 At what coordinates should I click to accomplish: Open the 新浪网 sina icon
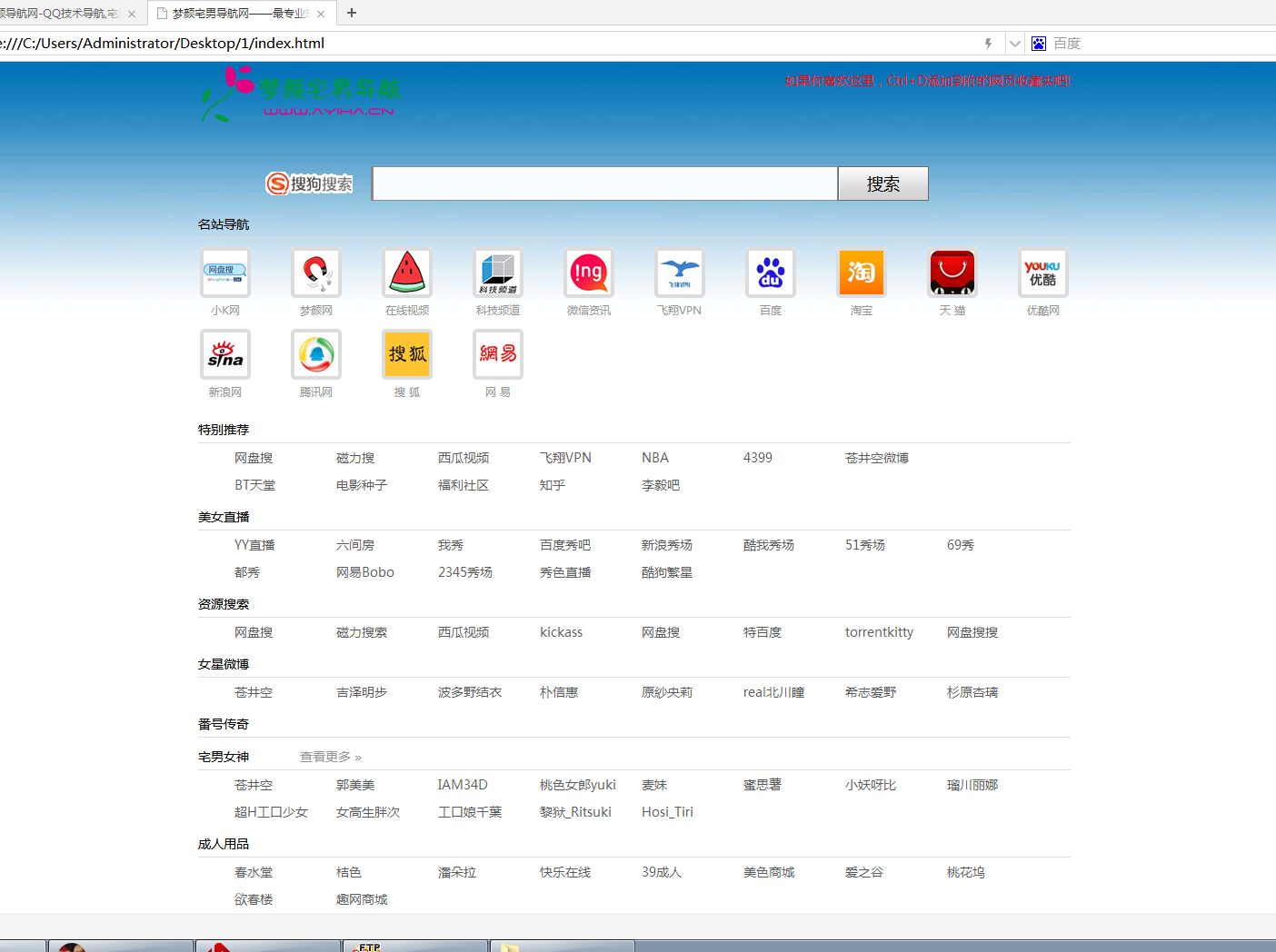225,354
